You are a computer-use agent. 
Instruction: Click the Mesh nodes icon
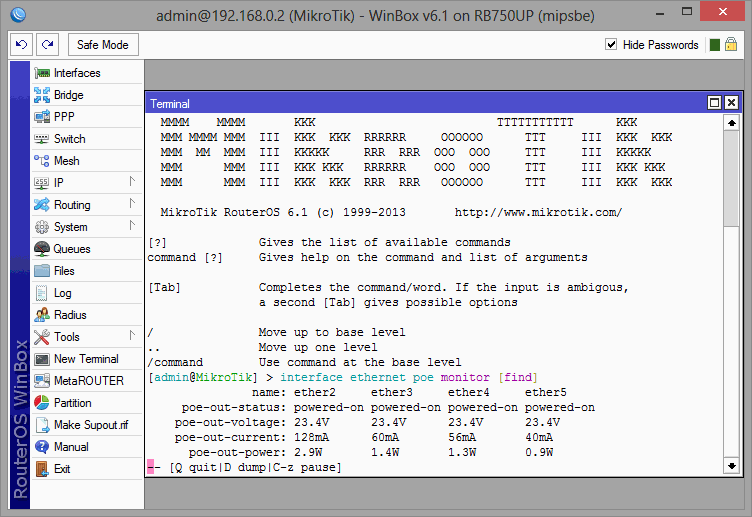[x=42, y=161]
